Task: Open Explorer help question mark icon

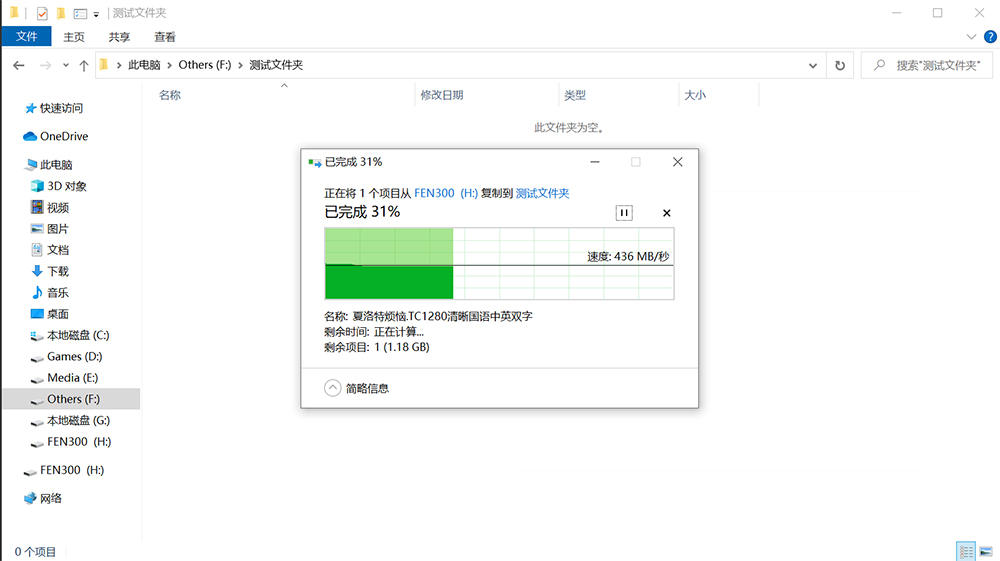Action: (990, 37)
